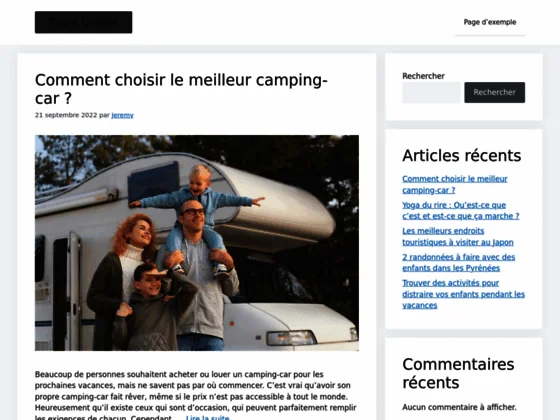Screen dimensions: 560x420
Task: Open the Yoga du rire article link
Action: (x=461, y=210)
